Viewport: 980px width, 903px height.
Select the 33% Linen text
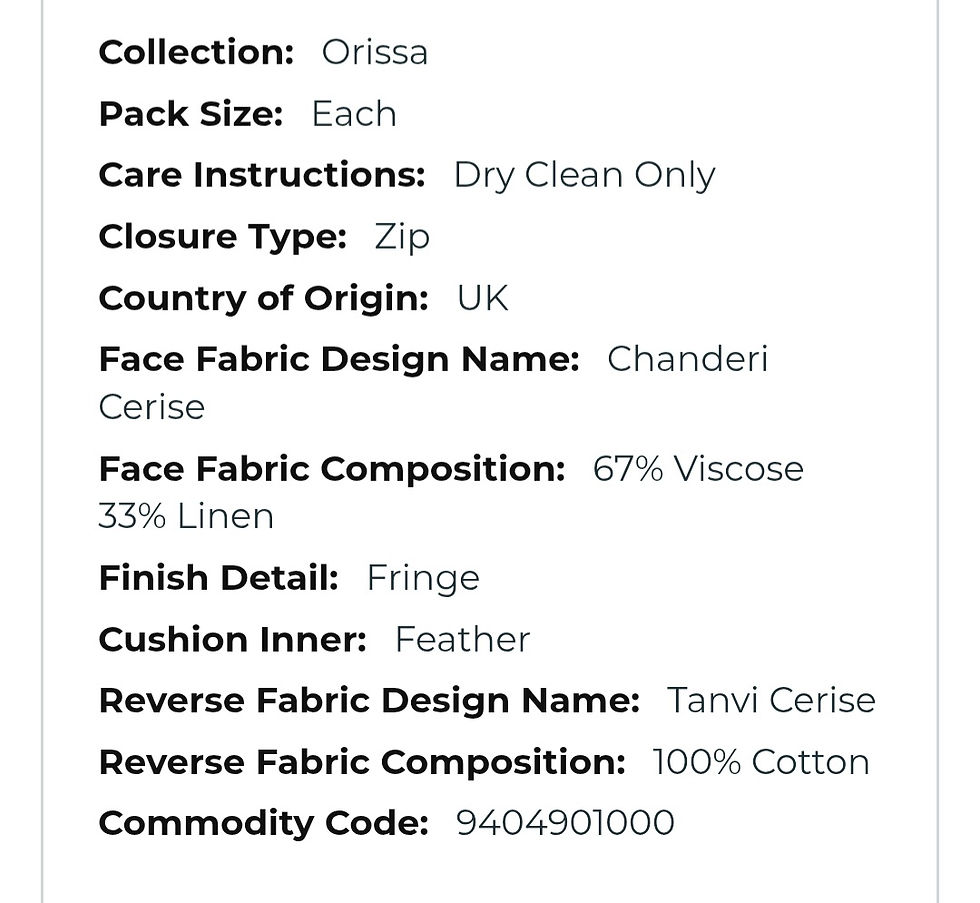[186, 516]
